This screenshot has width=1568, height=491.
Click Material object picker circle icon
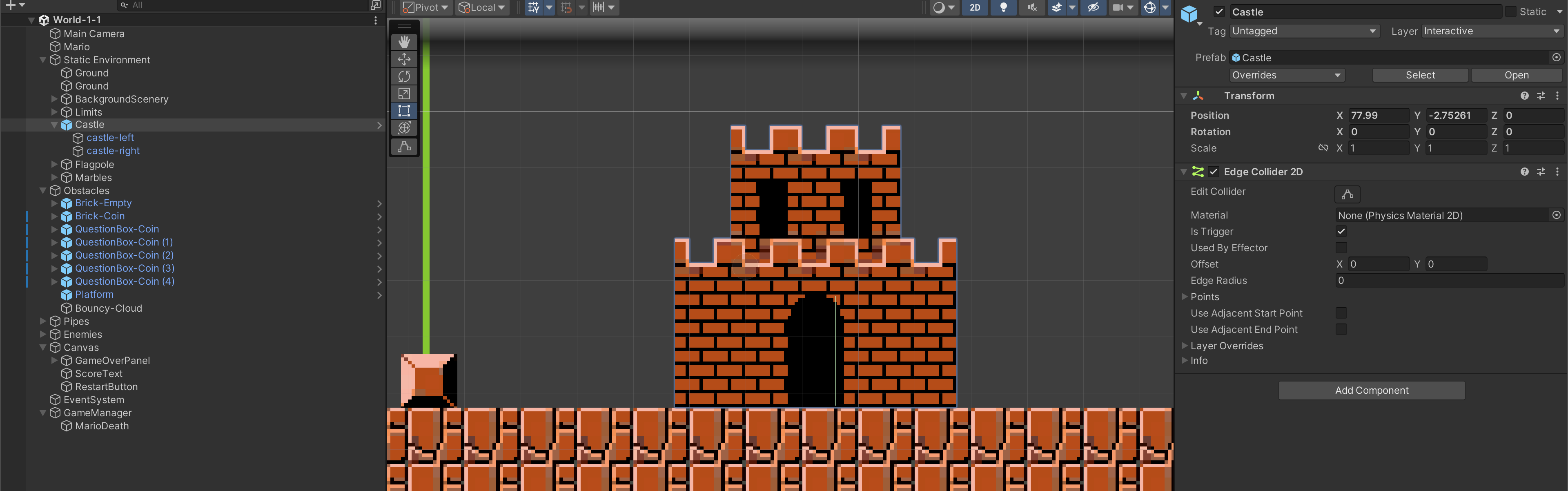1557,215
